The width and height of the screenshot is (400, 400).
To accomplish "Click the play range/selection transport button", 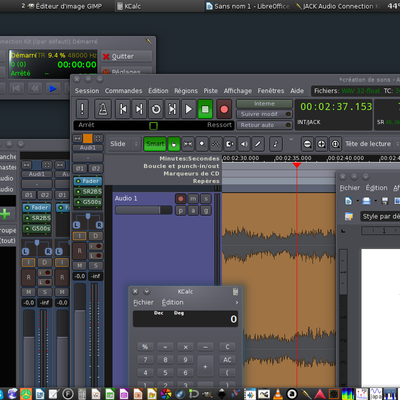I will [x=172, y=109].
